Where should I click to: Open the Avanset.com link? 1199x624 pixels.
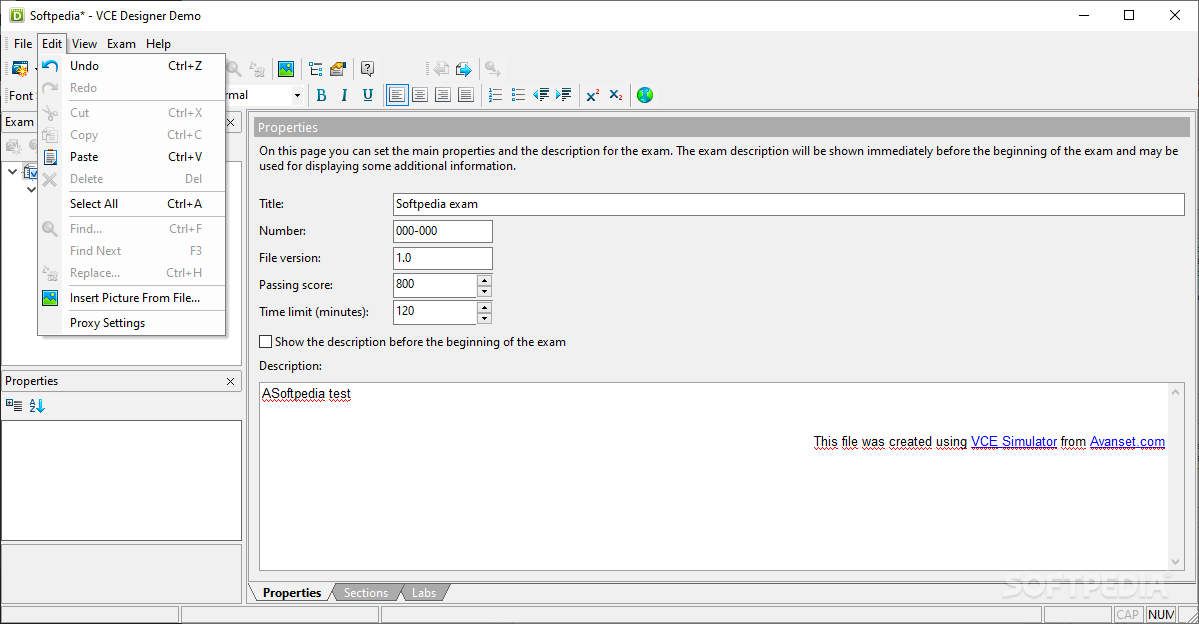[1127, 441]
